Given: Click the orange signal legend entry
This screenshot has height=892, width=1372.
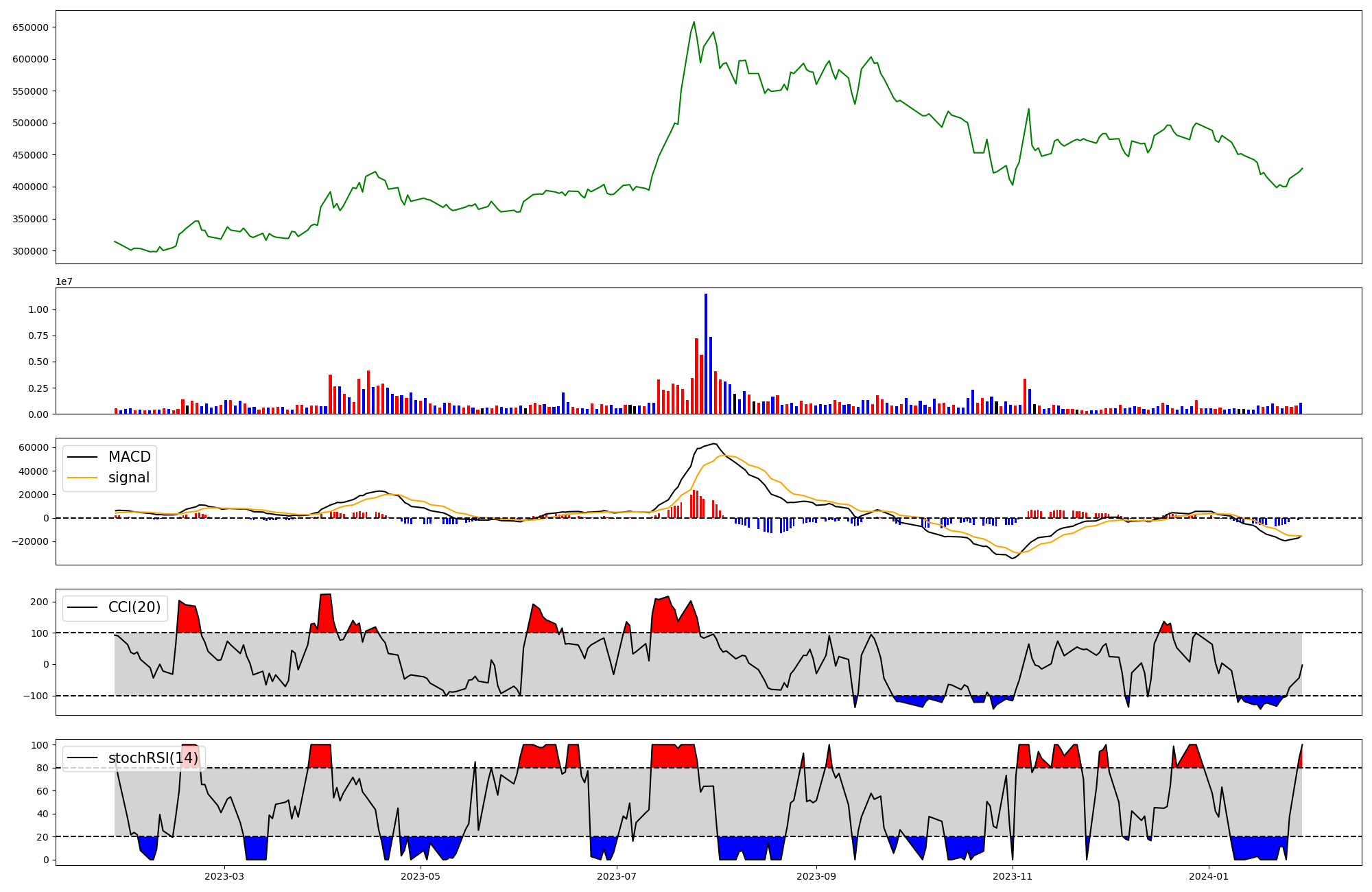Looking at the screenshot, I should (129, 478).
